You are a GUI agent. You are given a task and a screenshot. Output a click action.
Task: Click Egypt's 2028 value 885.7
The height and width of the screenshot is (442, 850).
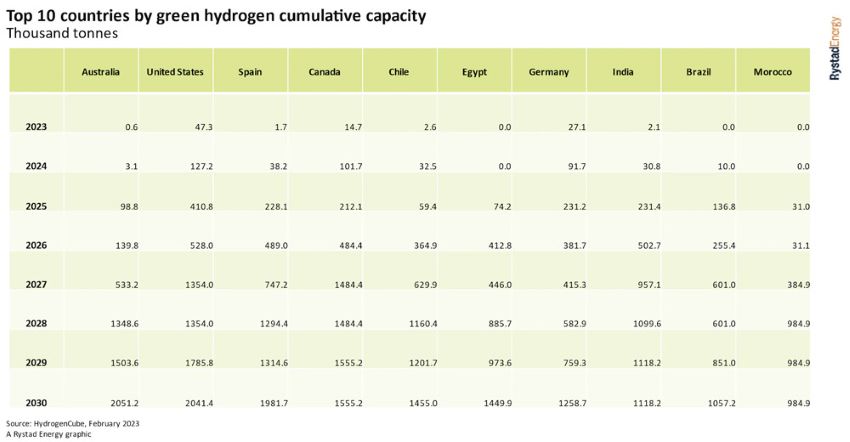[499, 323]
